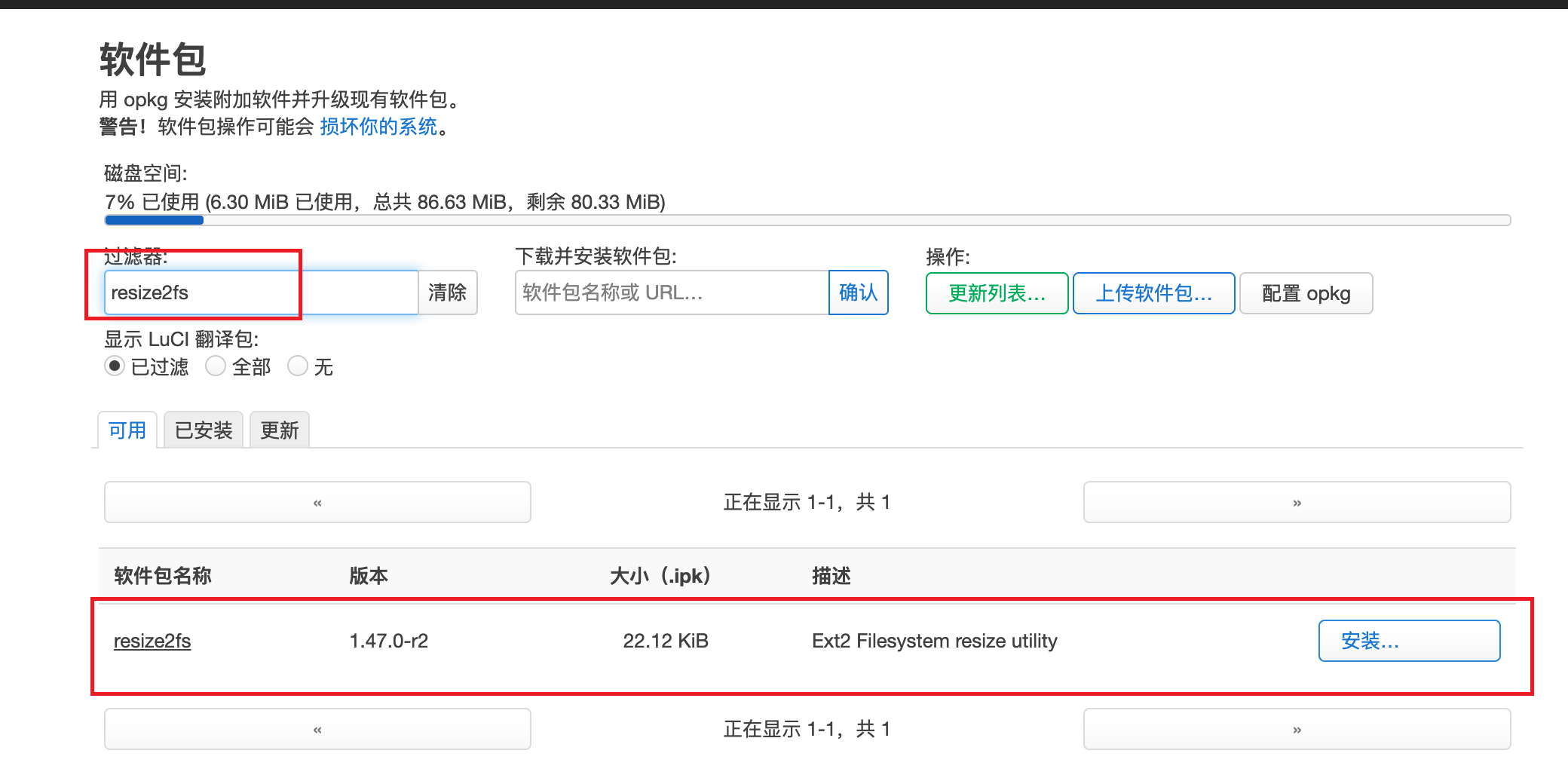
Task: Click the 更新列表 button
Action: pos(997,293)
